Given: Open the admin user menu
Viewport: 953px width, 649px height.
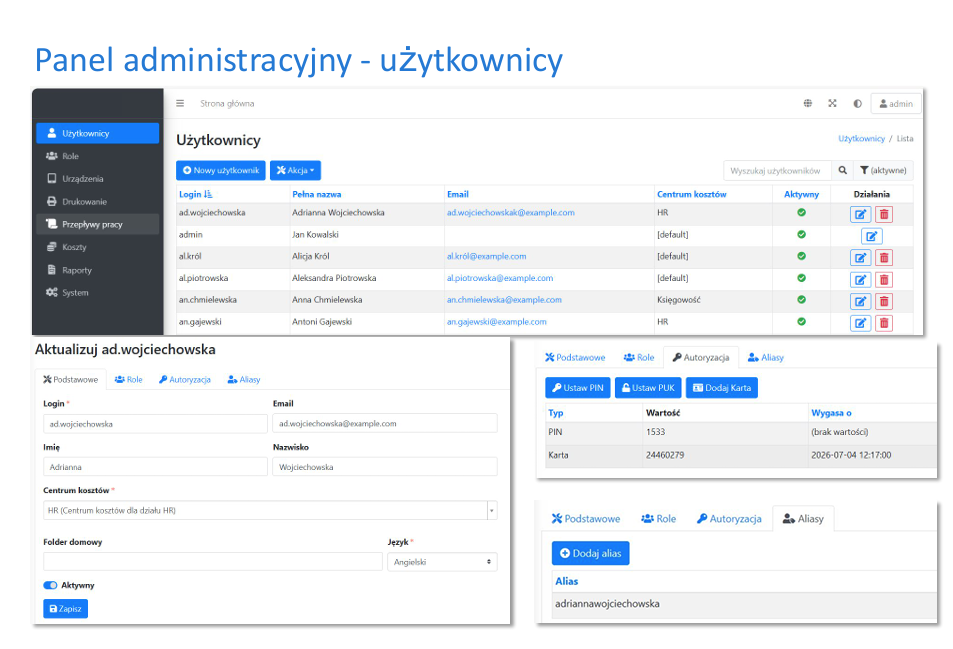Looking at the screenshot, I should point(896,104).
